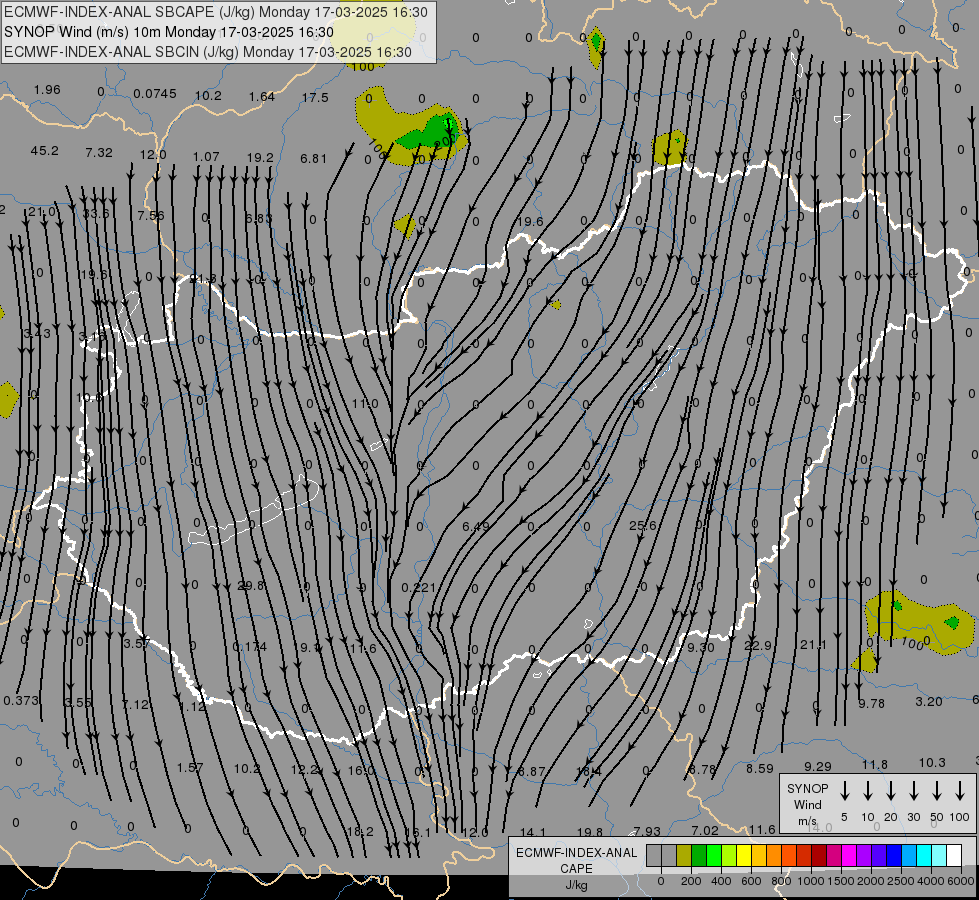Choose the white 6000 J/kg swatch
Viewport: 979px width, 900px height.
tap(954, 856)
